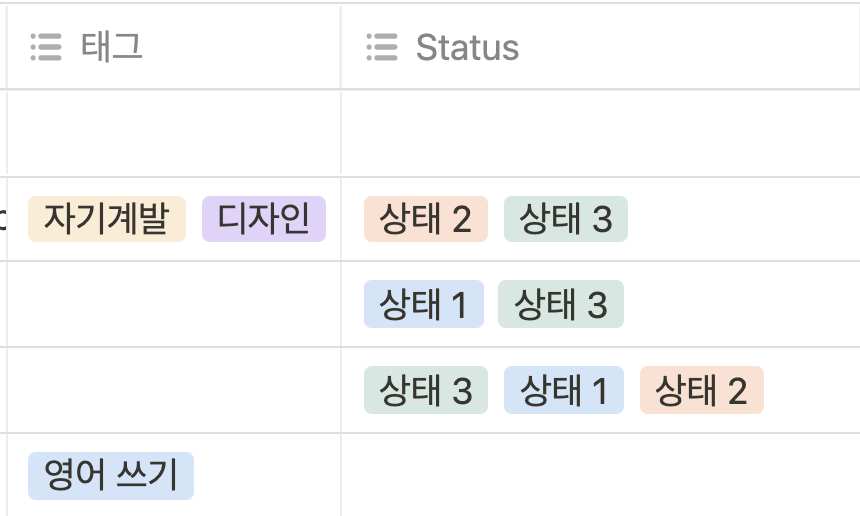This screenshot has height=516, width=860.
Task: Select the 자기계발 tag
Action: [x=107, y=219]
